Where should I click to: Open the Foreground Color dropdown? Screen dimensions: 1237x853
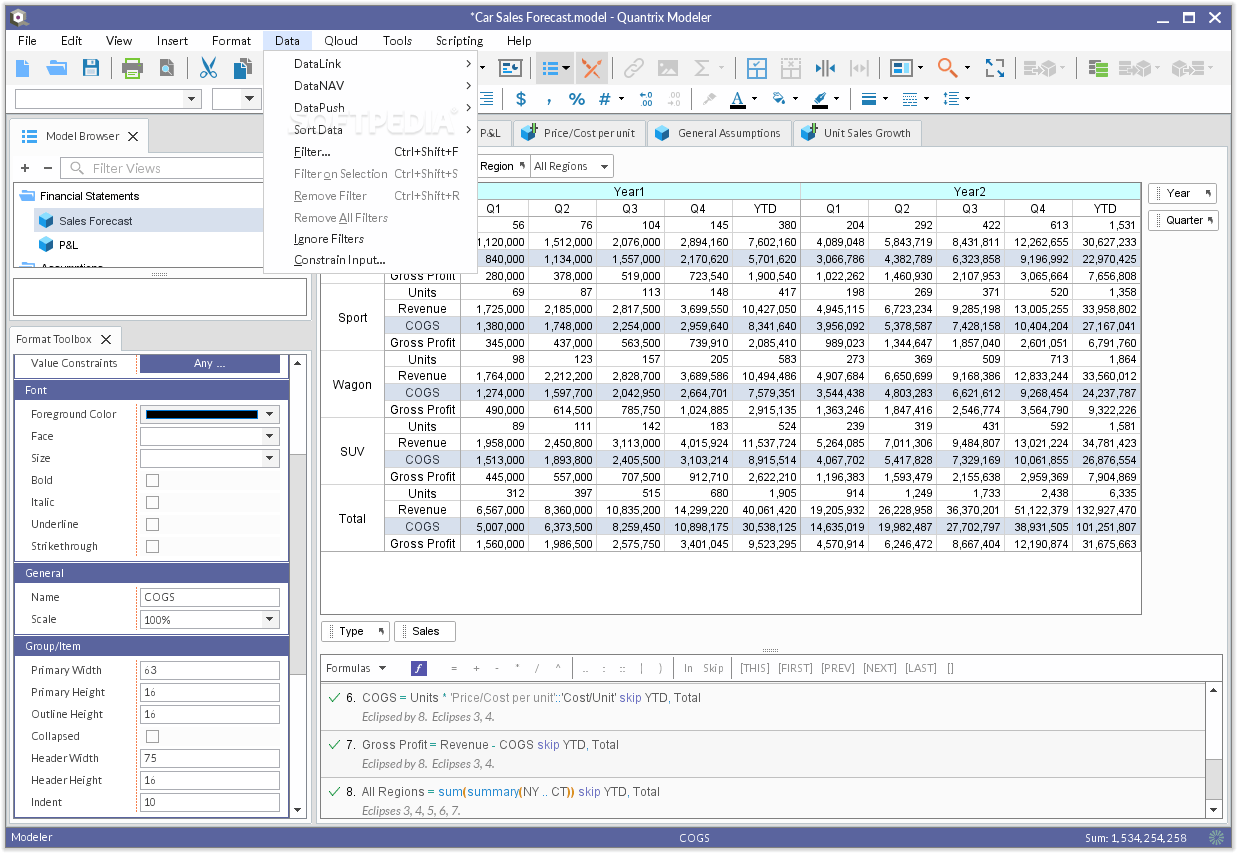pos(267,413)
